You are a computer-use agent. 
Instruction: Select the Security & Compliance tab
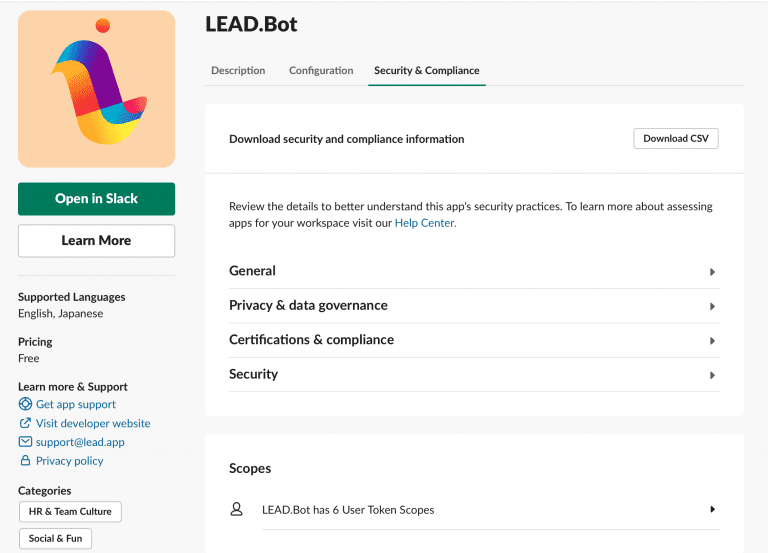tap(426, 71)
